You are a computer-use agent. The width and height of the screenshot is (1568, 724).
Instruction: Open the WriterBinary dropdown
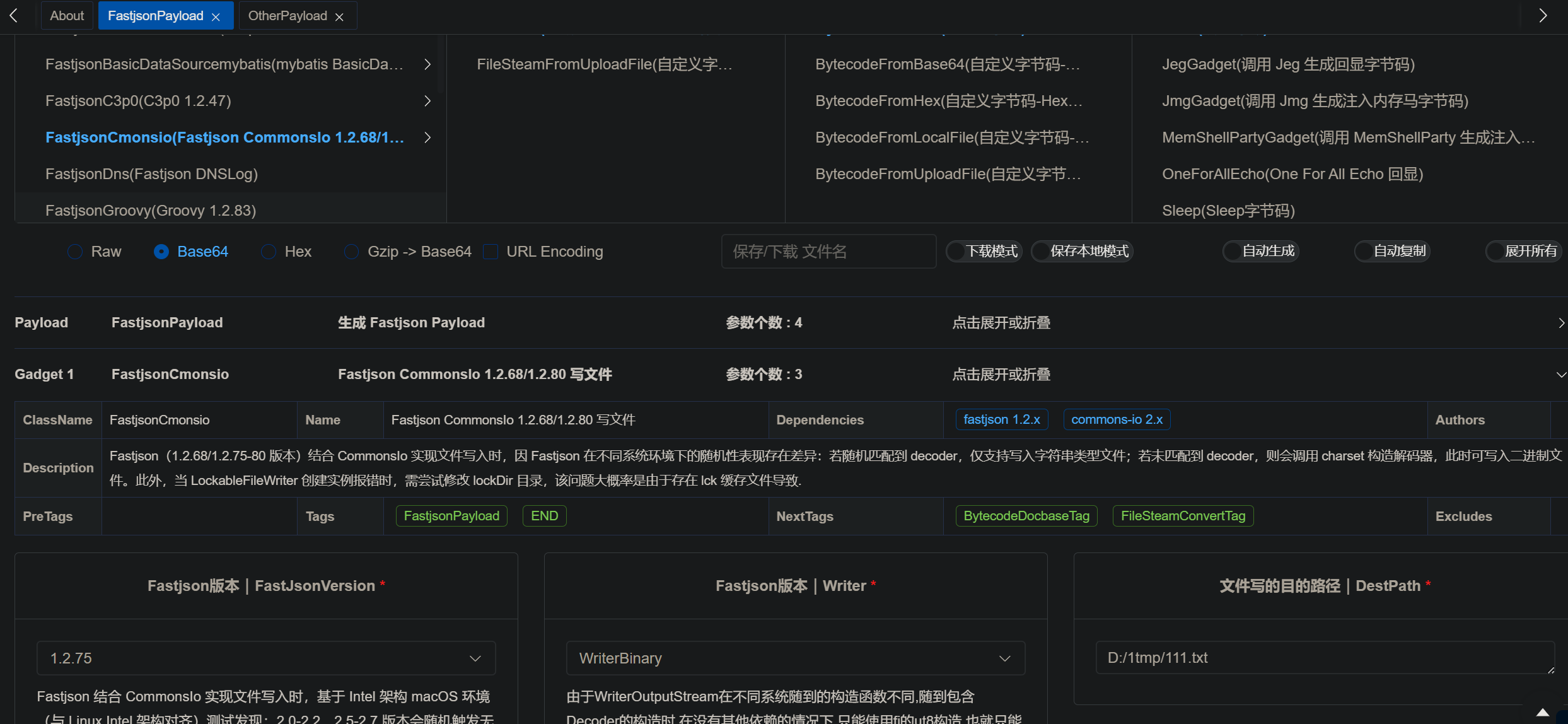pyautogui.click(x=795, y=658)
